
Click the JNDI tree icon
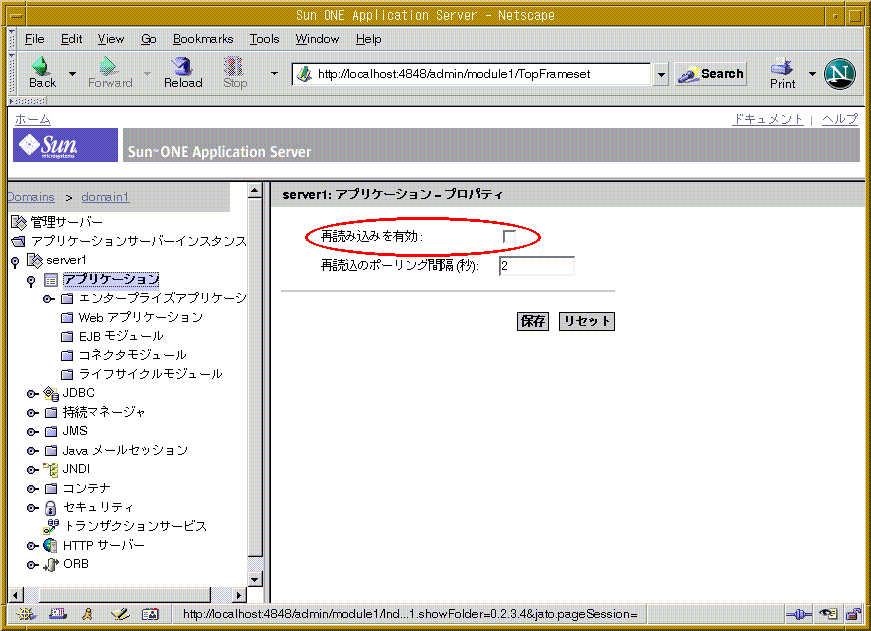tap(51, 469)
